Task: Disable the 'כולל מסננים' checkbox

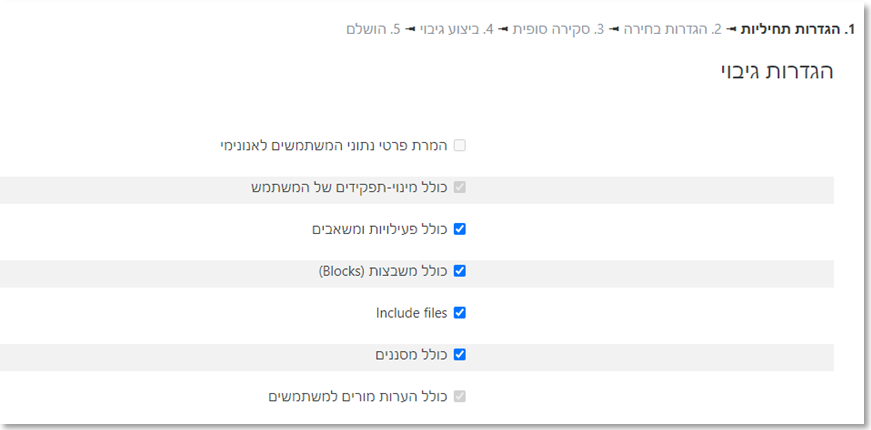Action: [x=460, y=355]
